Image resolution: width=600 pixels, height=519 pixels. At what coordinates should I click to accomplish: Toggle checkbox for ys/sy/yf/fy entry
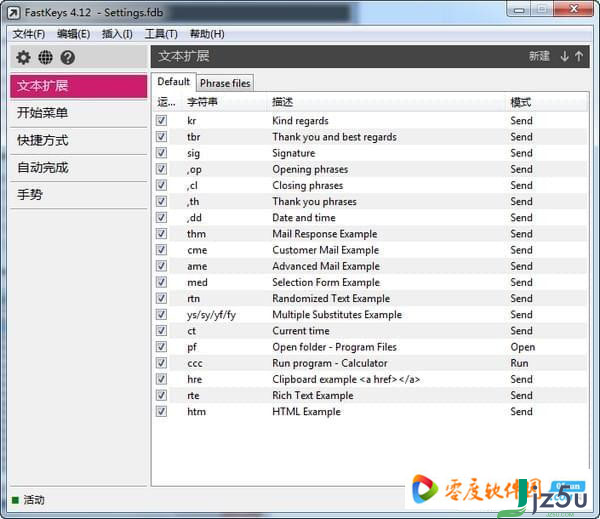(161, 315)
